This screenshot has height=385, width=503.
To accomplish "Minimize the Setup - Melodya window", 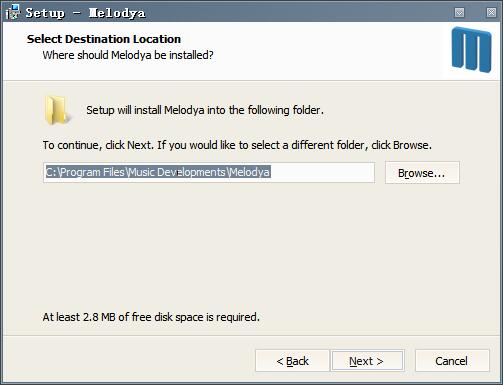I will (459, 12).
